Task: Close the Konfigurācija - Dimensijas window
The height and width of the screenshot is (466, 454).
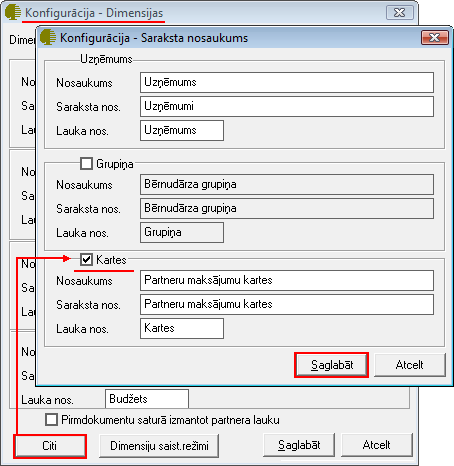Action: (399, 13)
